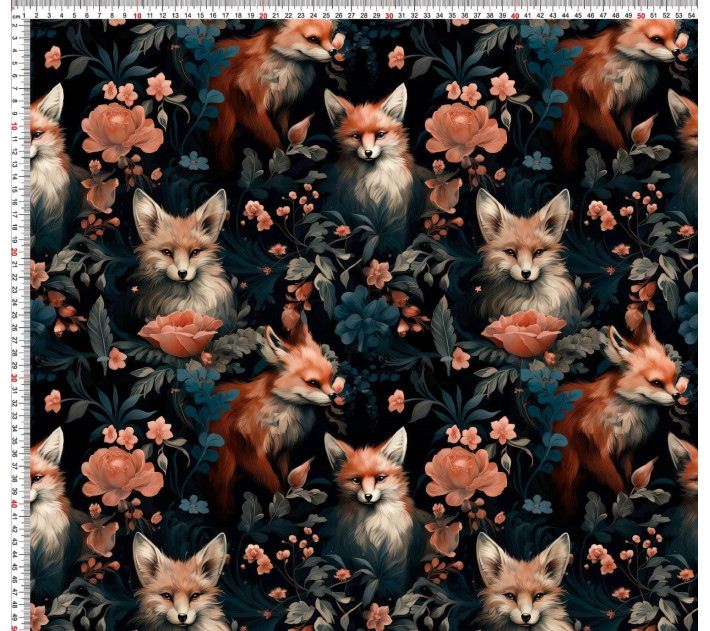710x631 pixels.
Task: Click the red 40 on top ruler
Action: click(x=515, y=16)
